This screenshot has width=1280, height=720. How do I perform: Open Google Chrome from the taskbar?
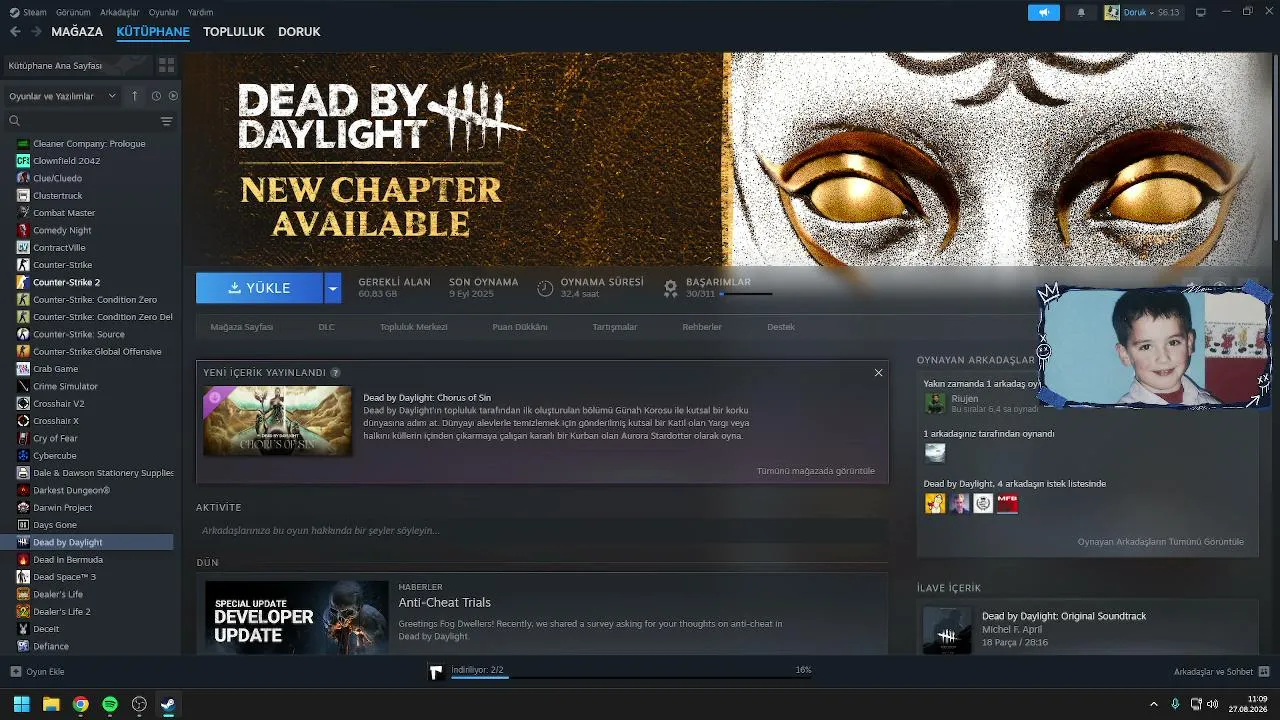pos(80,704)
